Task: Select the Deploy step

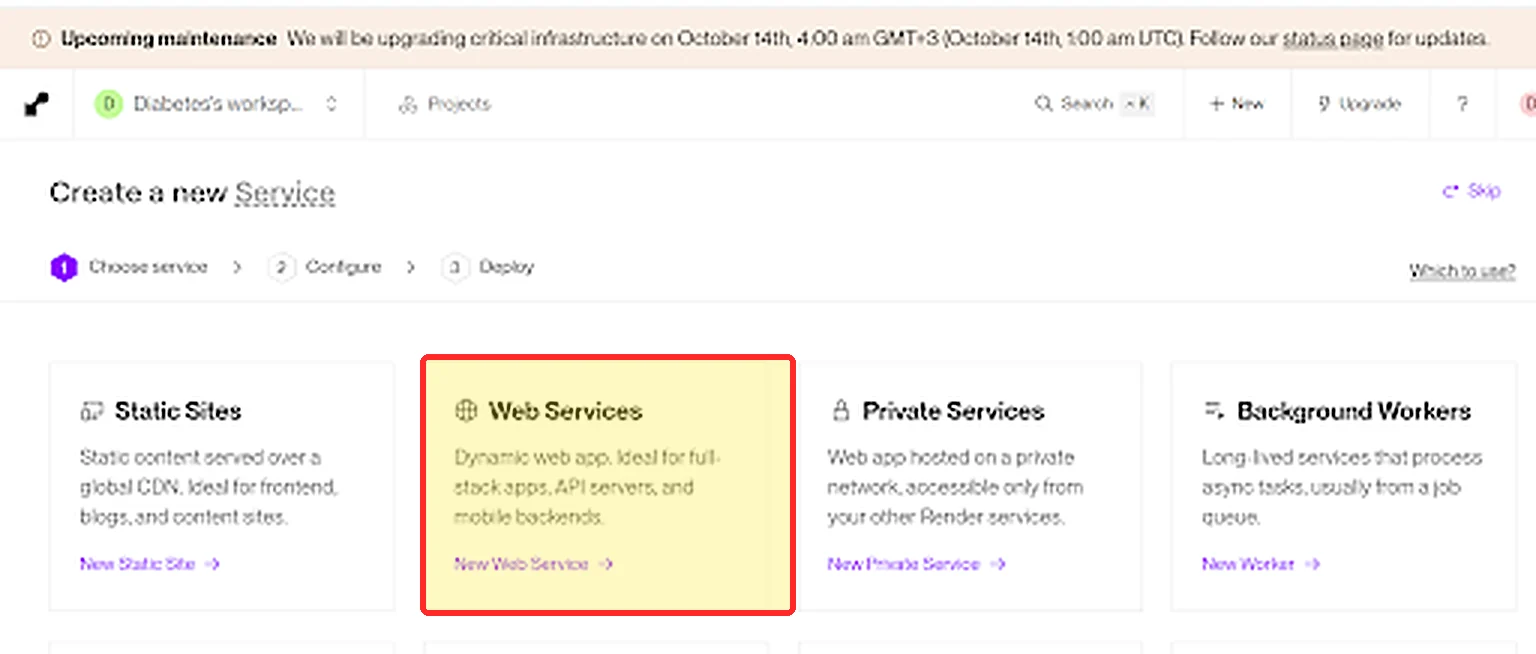Action: (x=488, y=267)
